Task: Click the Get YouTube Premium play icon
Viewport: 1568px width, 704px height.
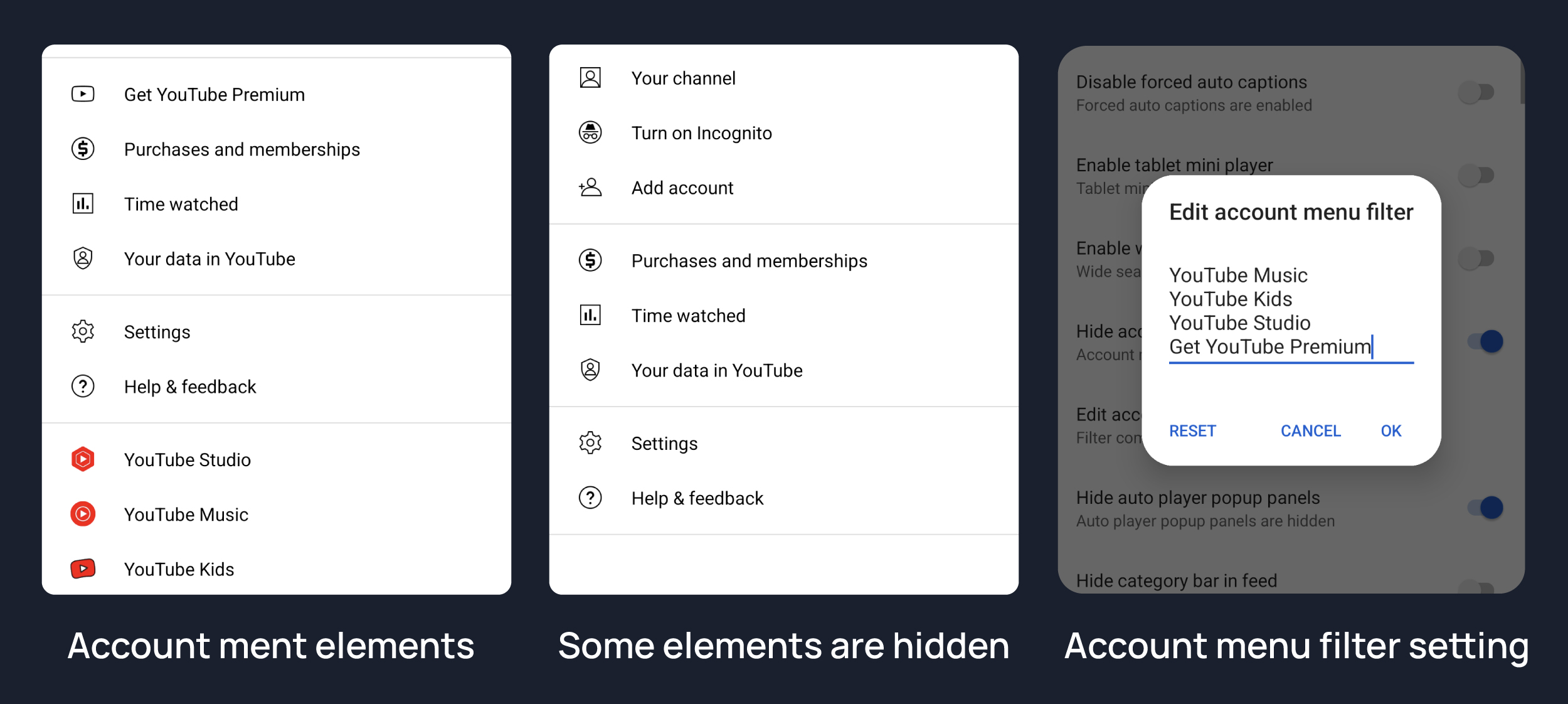Action: click(x=83, y=94)
